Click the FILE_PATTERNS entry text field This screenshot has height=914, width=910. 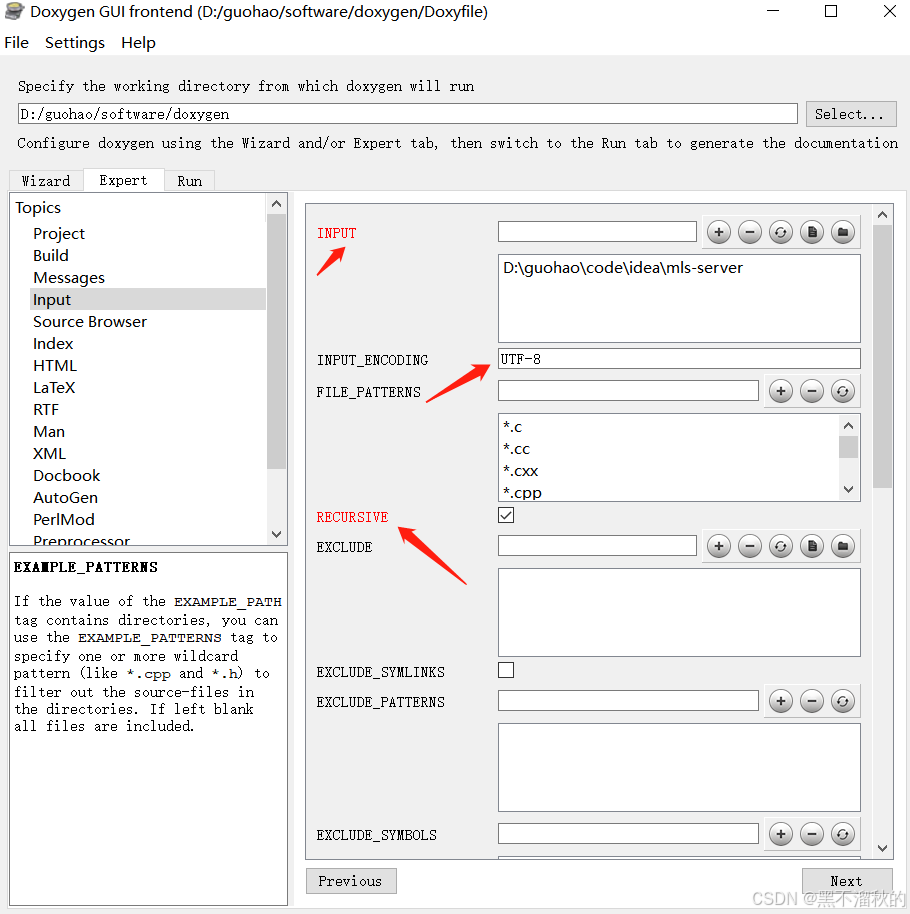point(628,391)
